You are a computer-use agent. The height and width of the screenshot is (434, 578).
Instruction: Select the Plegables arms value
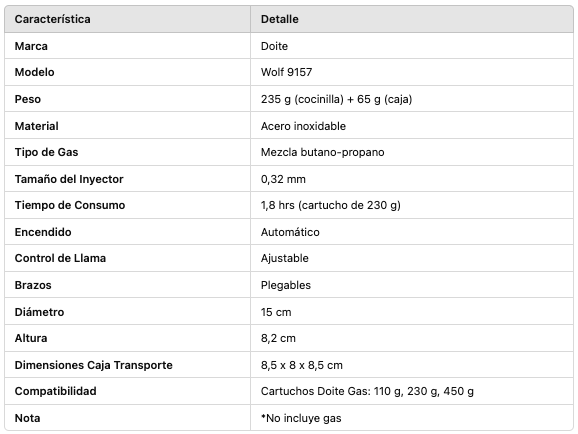coord(286,285)
